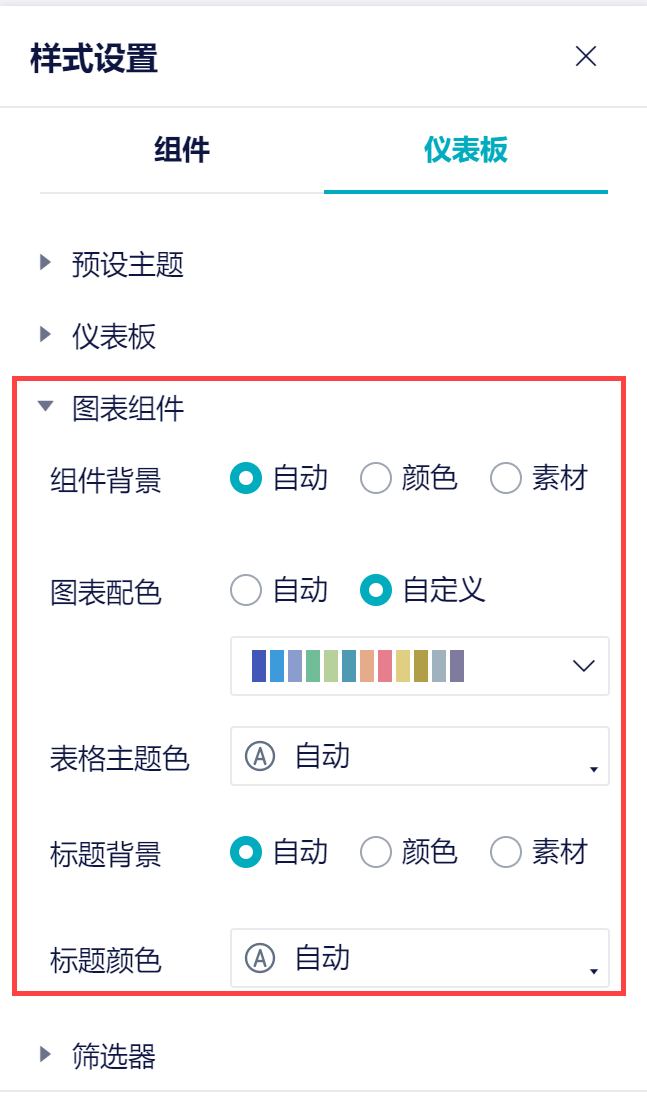Open the chart color palette dropdown chevron
647x1107 pixels.
(584, 666)
